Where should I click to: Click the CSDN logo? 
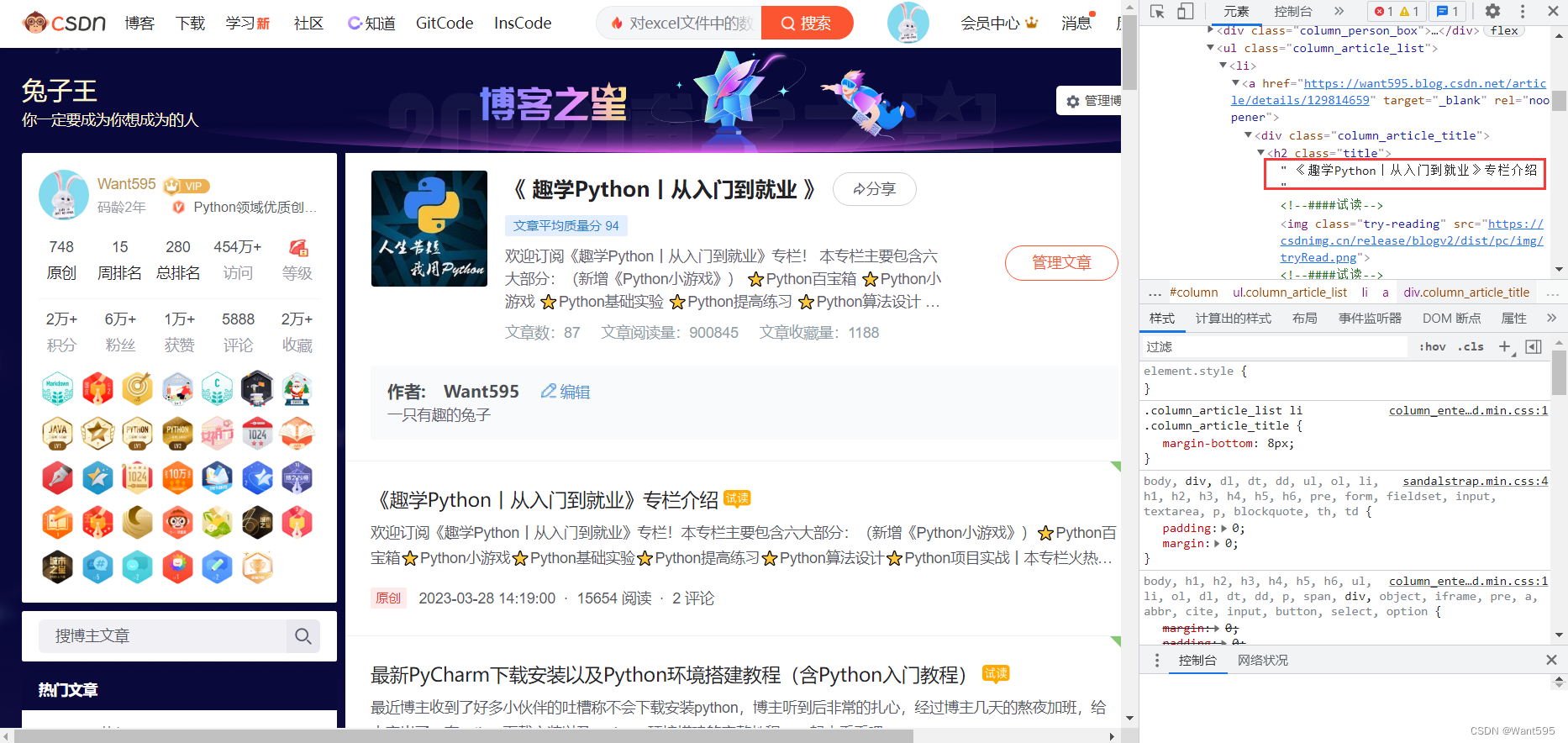(x=64, y=23)
